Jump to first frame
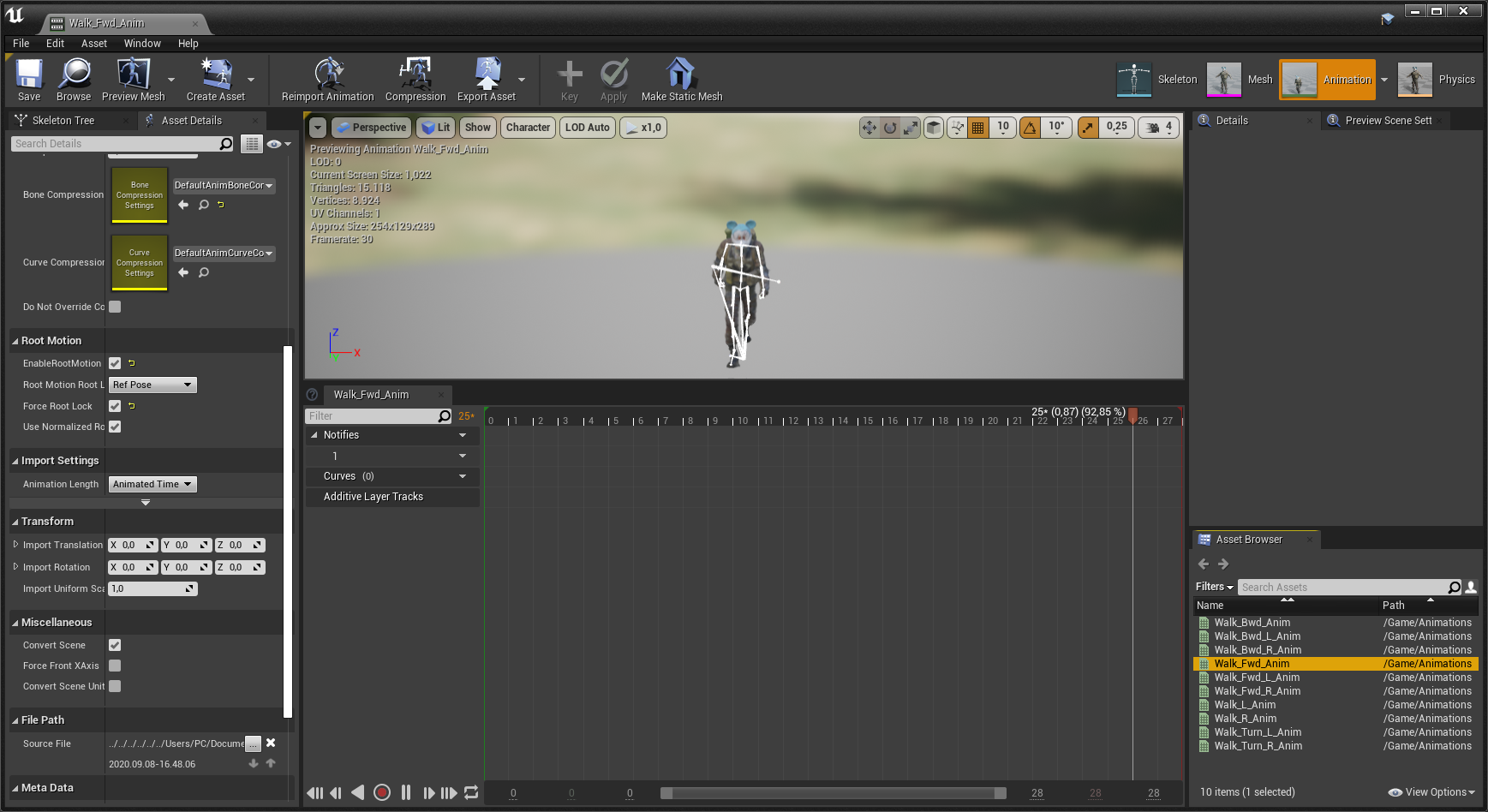 314,793
